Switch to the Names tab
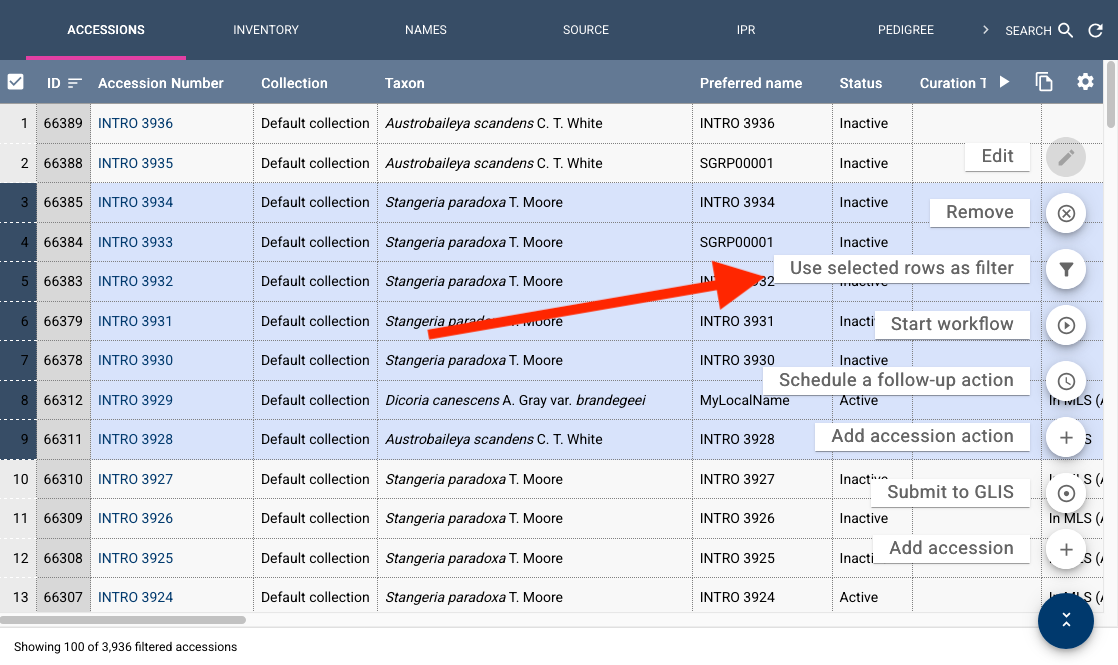Image resolution: width=1118 pixels, height=665 pixels. click(x=426, y=30)
